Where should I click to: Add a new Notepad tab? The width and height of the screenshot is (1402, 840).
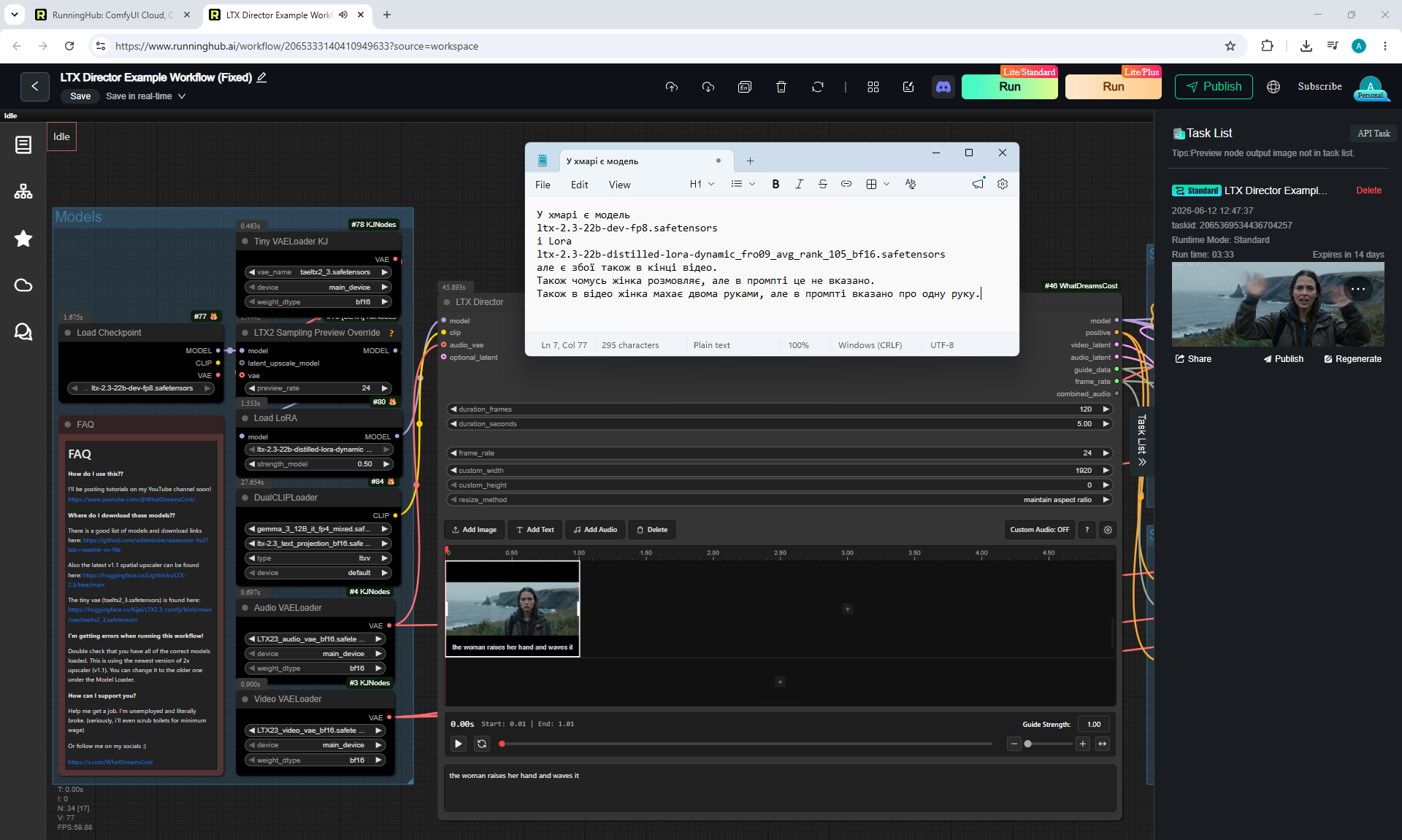[x=750, y=161]
